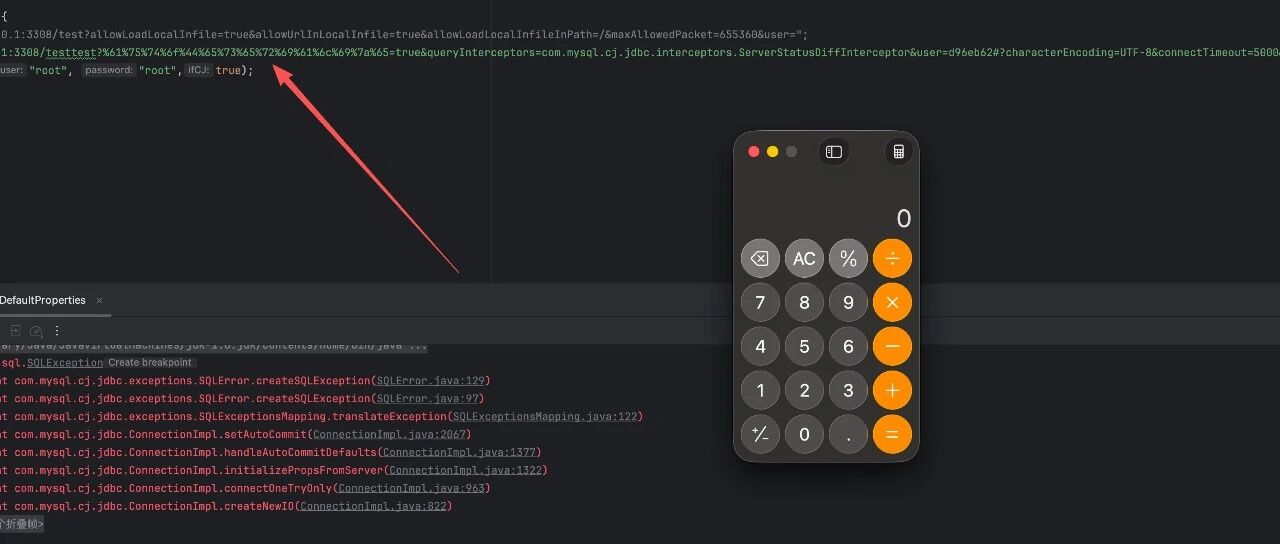Click digit 6 on the Calculator
Image resolution: width=1280 pixels, height=544 pixels.
[848, 346]
